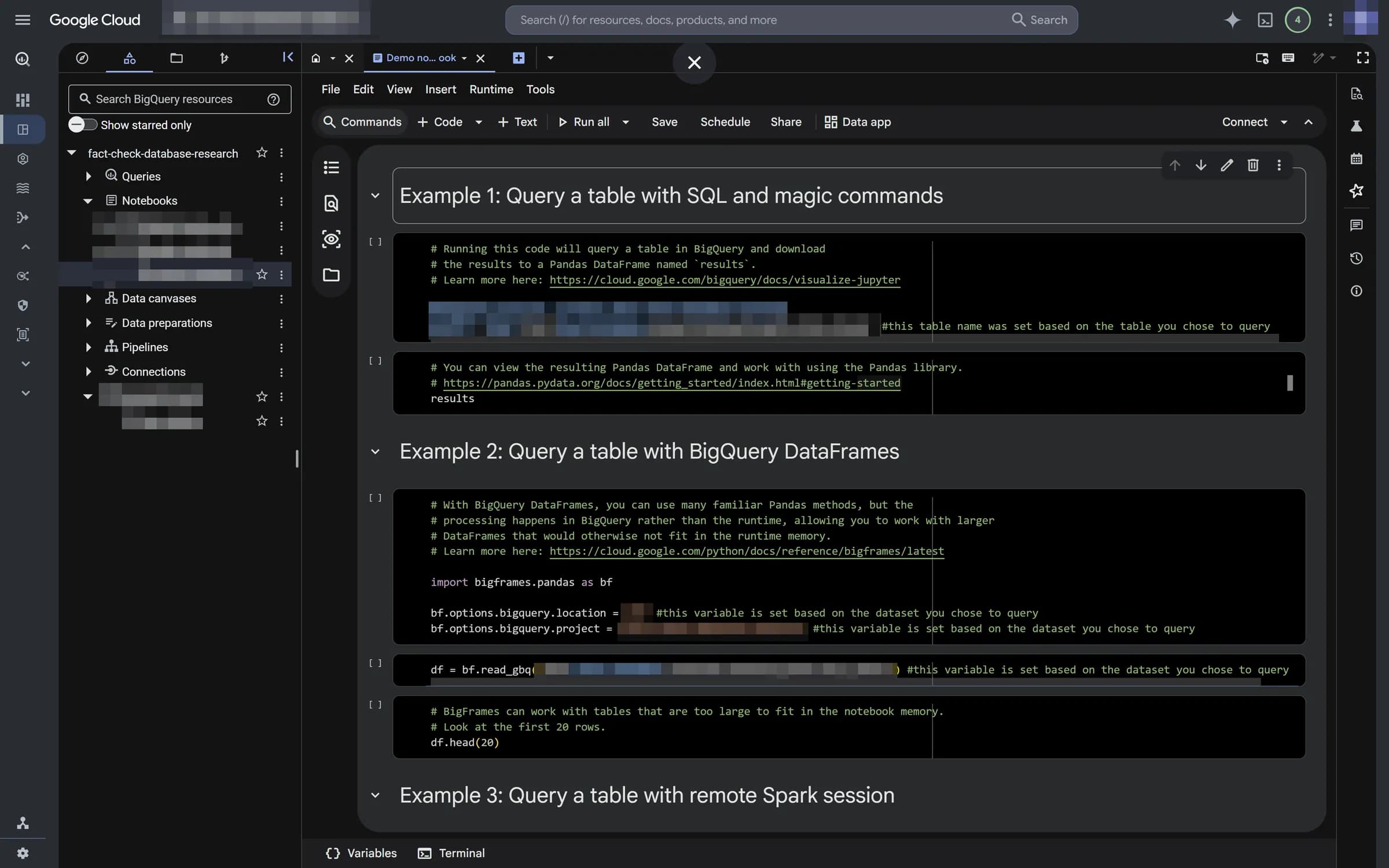Screen dimensions: 1389x868
Task: Collapse the Example 2 section chevron
Action: point(375,452)
